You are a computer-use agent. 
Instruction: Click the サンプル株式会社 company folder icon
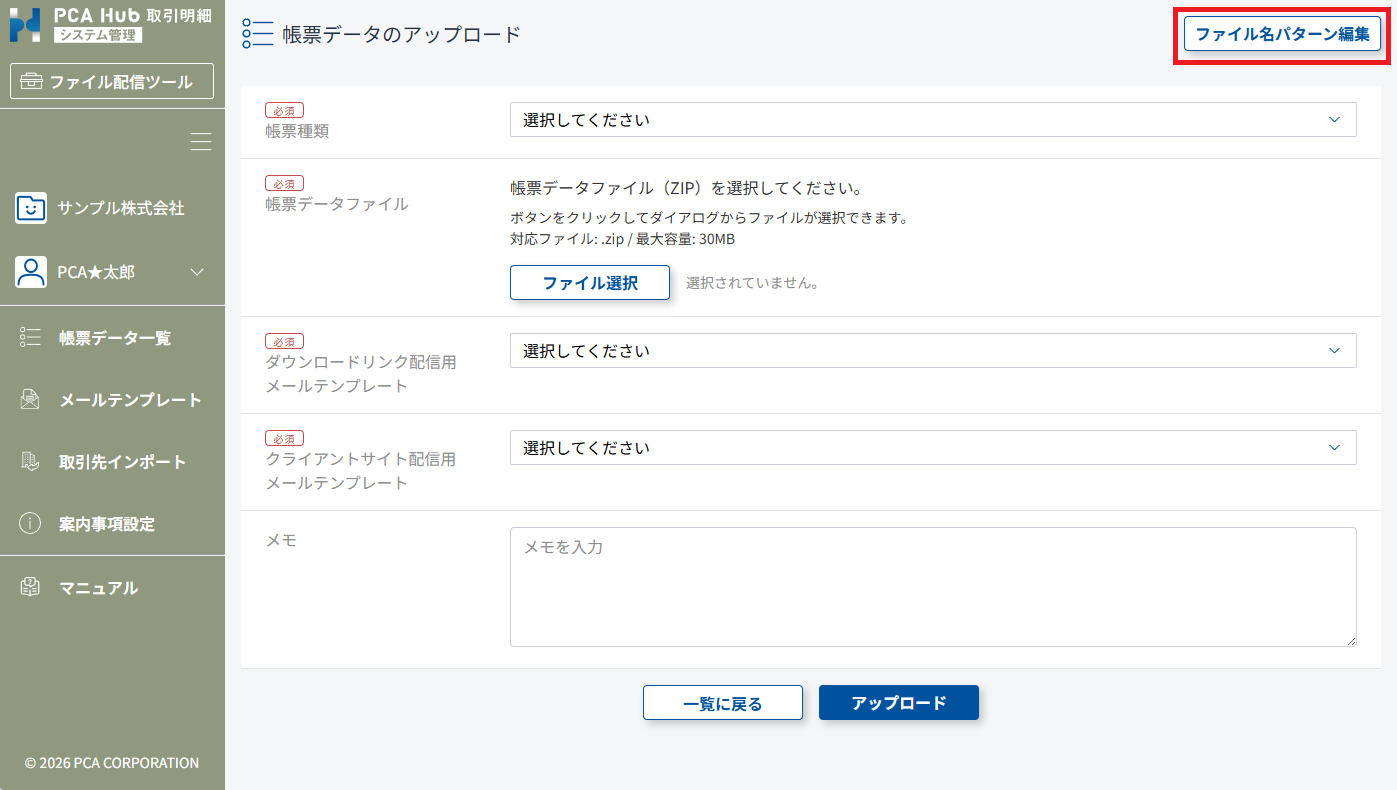[x=31, y=208]
